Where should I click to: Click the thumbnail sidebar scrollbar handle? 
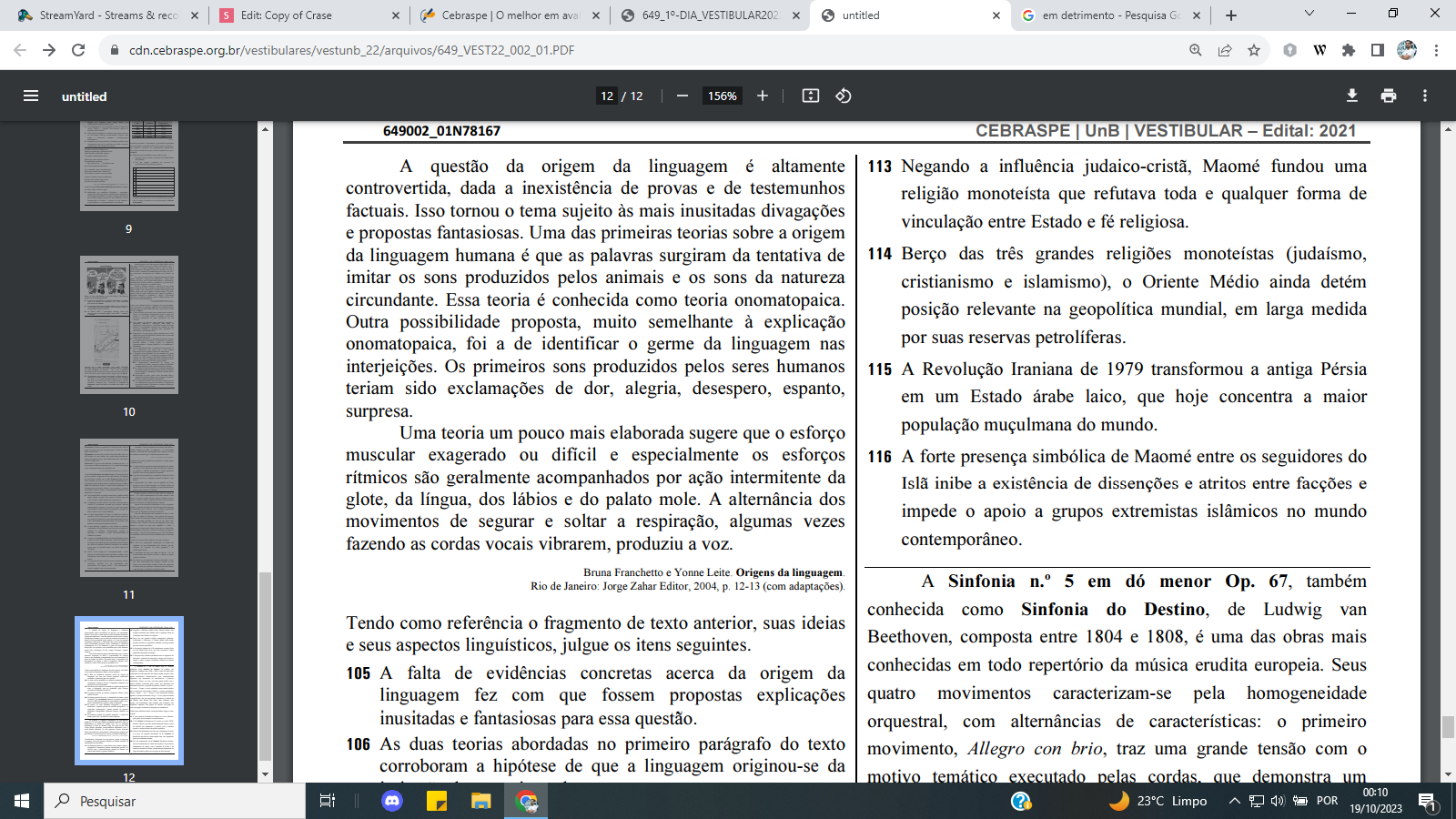click(266, 664)
